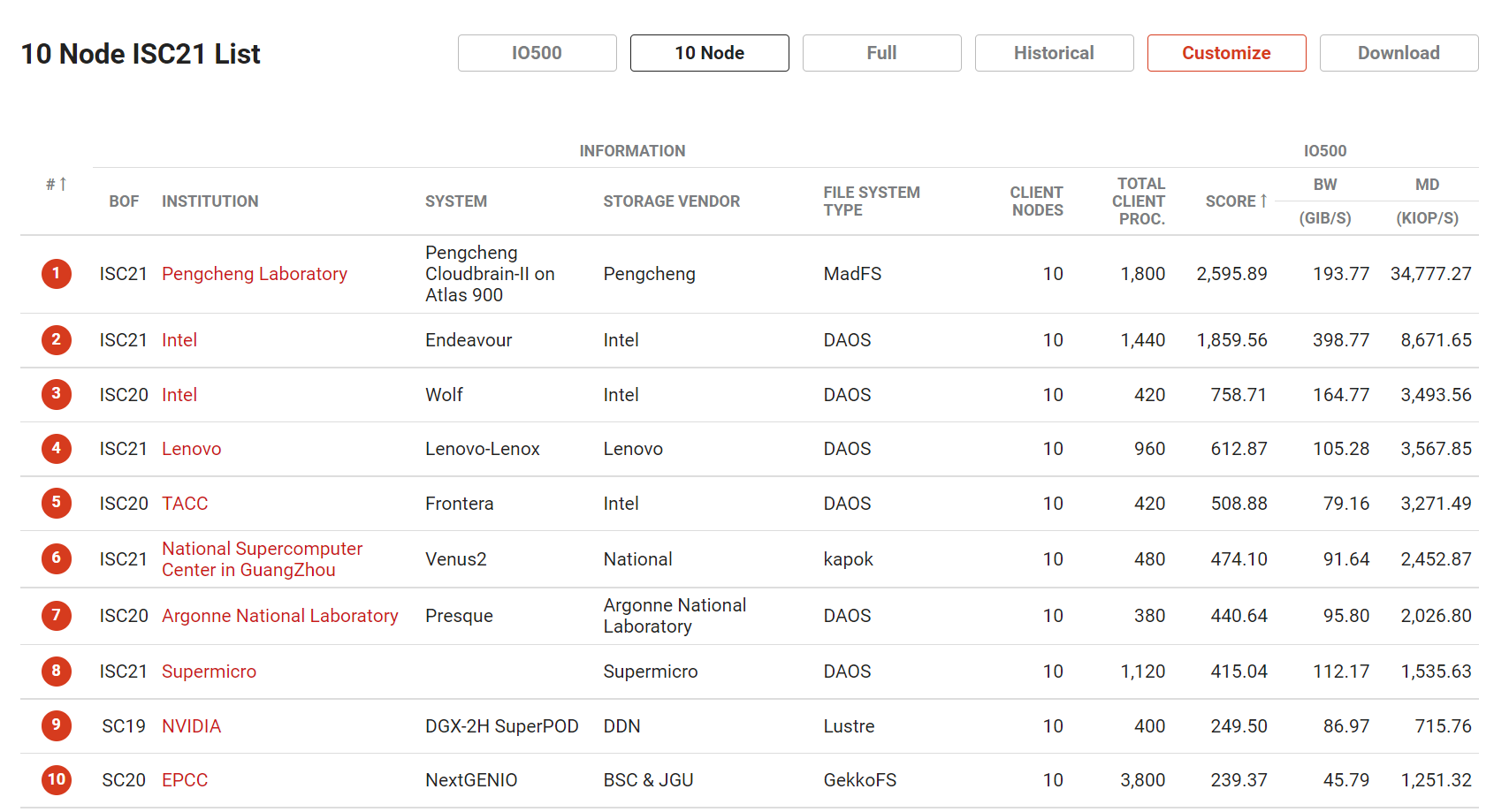Sort by the # rank column header
The height and width of the screenshot is (812, 1494).
point(57,184)
